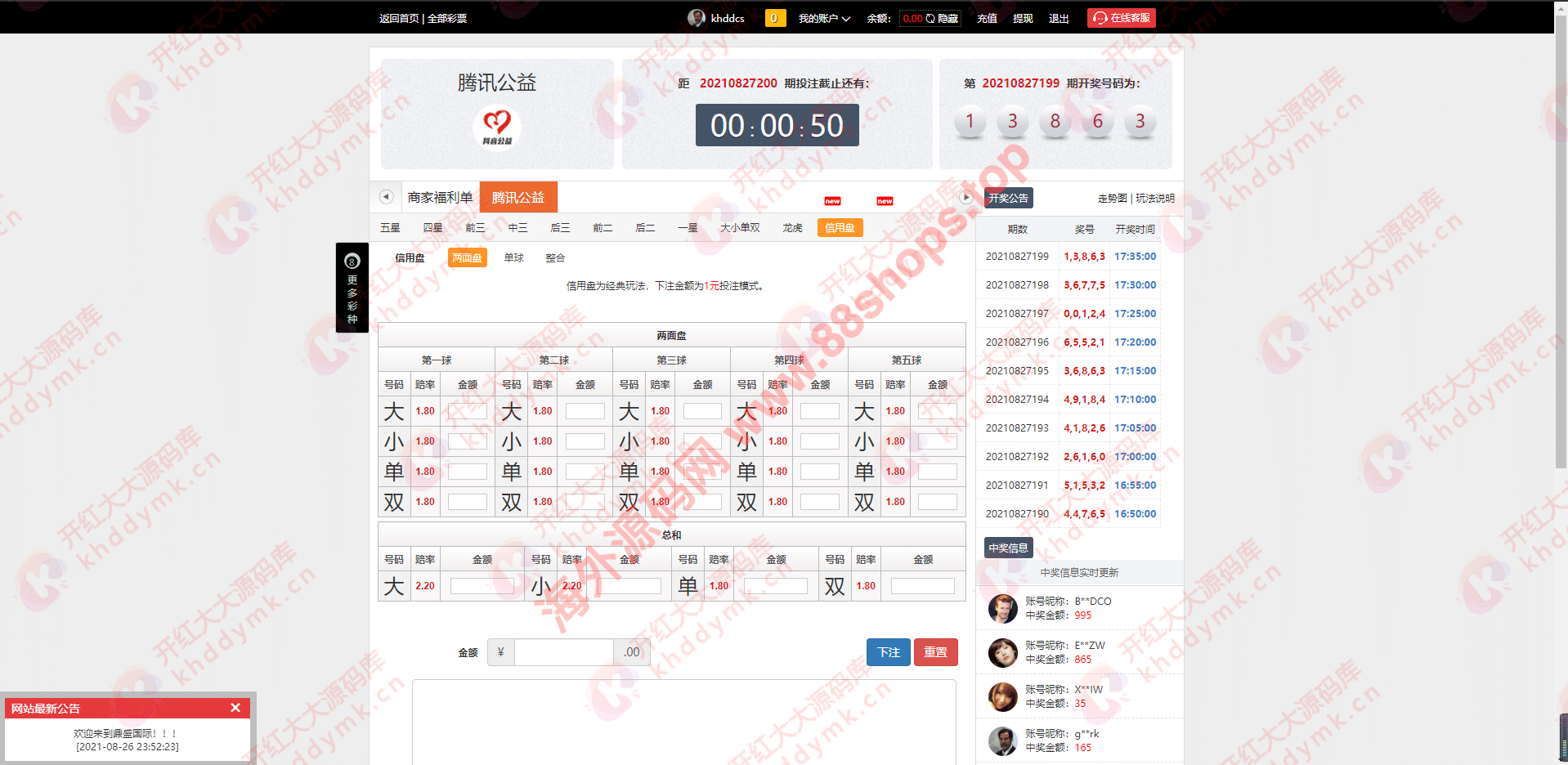Click the left arrow of lottery tabs
Image resolution: width=1568 pixels, height=765 pixels.
pos(387,197)
